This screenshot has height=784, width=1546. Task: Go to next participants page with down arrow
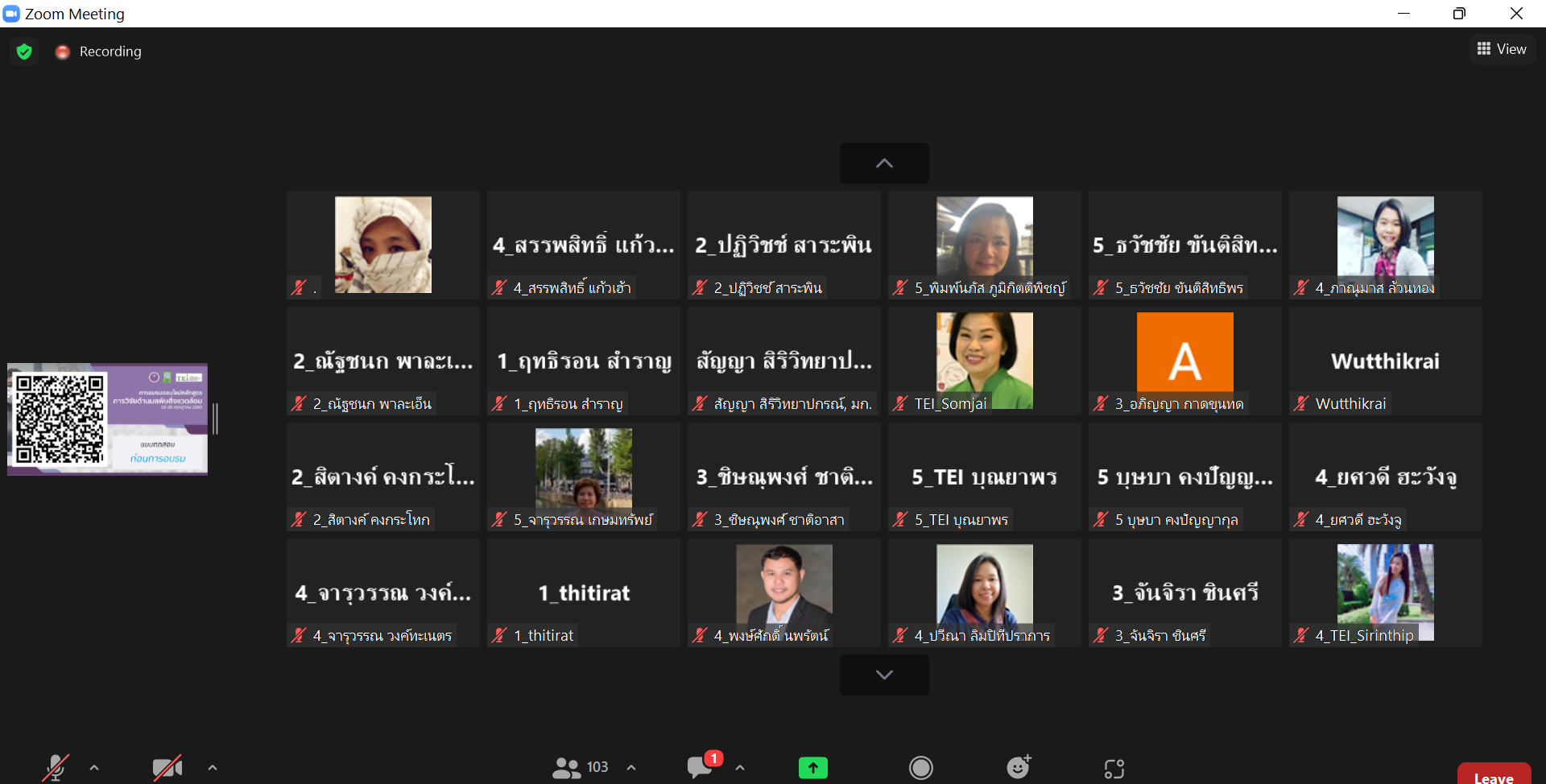[x=884, y=675]
